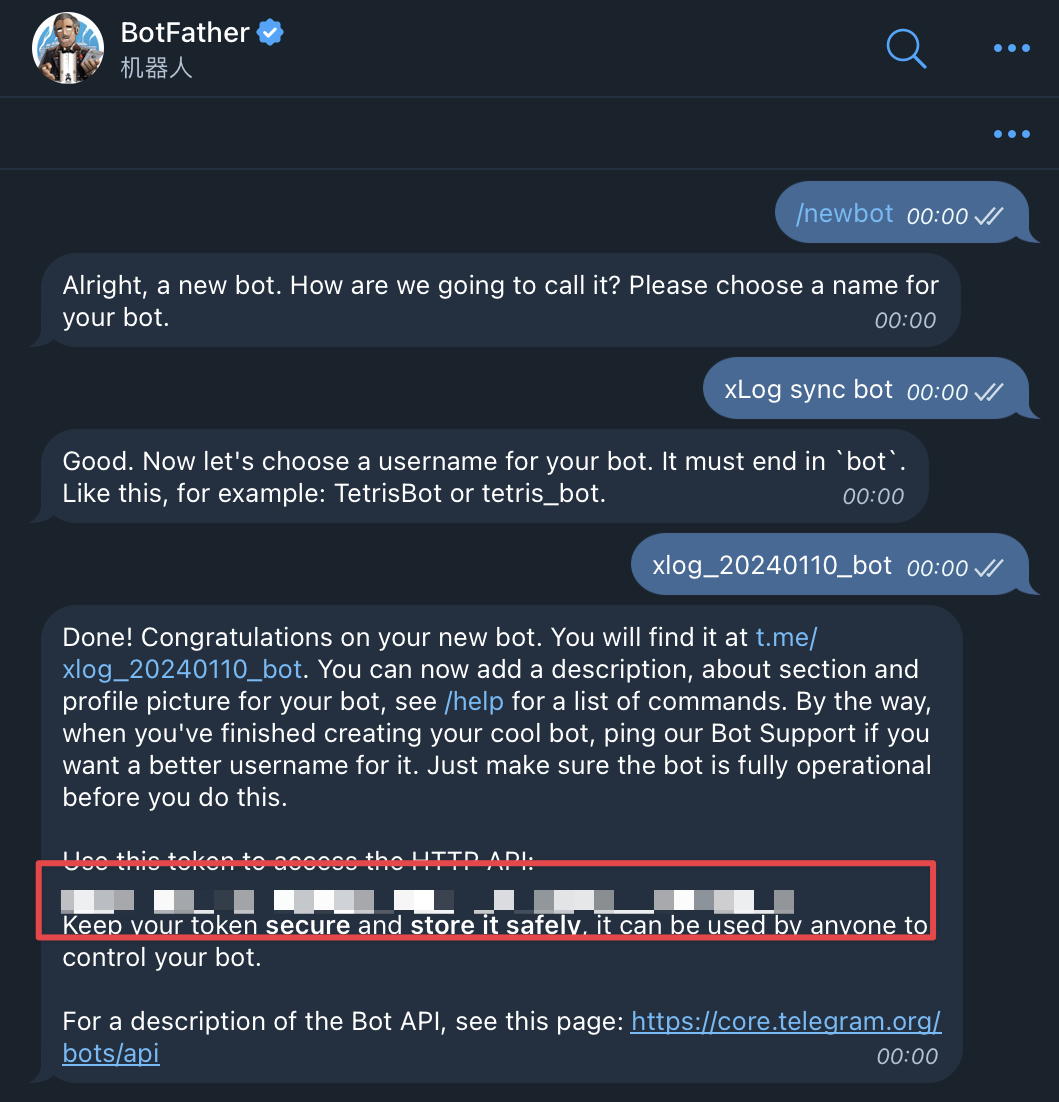Click the /help command link

point(474,701)
